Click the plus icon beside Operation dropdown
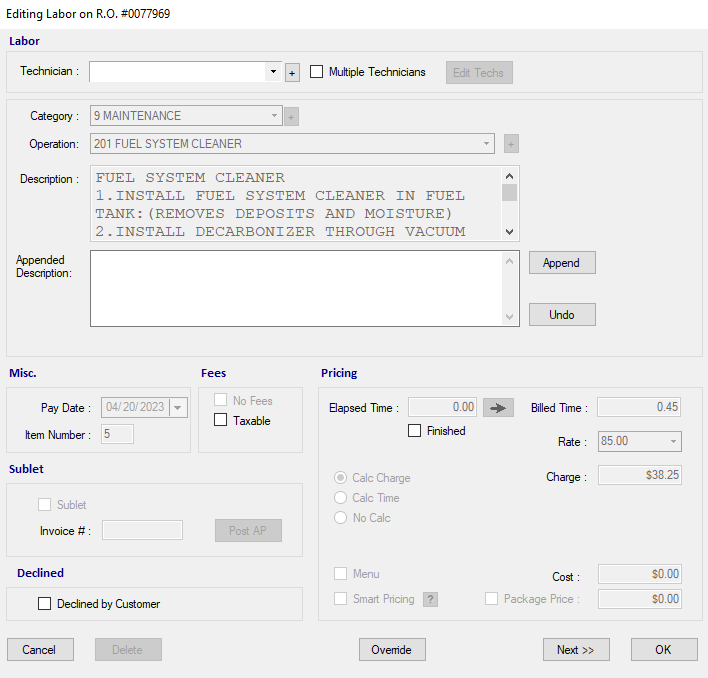Viewport: 708px width, 678px height. click(x=511, y=144)
